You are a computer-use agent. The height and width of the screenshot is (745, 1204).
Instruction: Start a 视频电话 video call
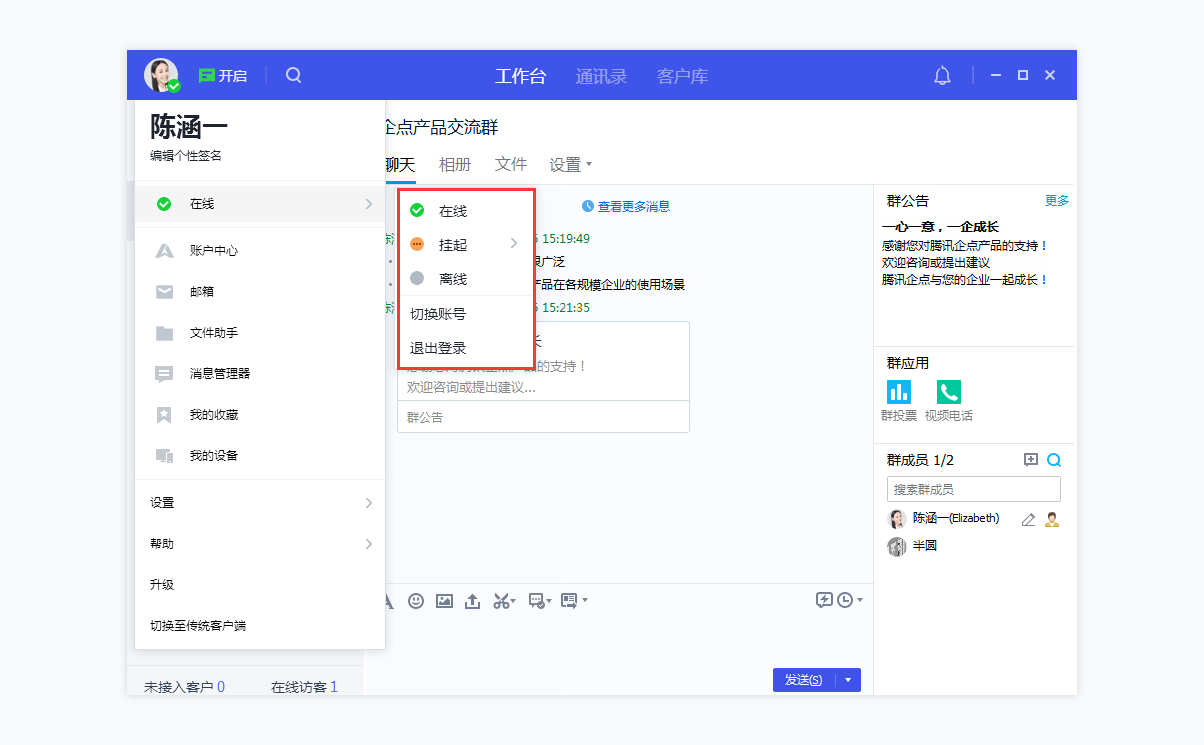tap(948, 392)
